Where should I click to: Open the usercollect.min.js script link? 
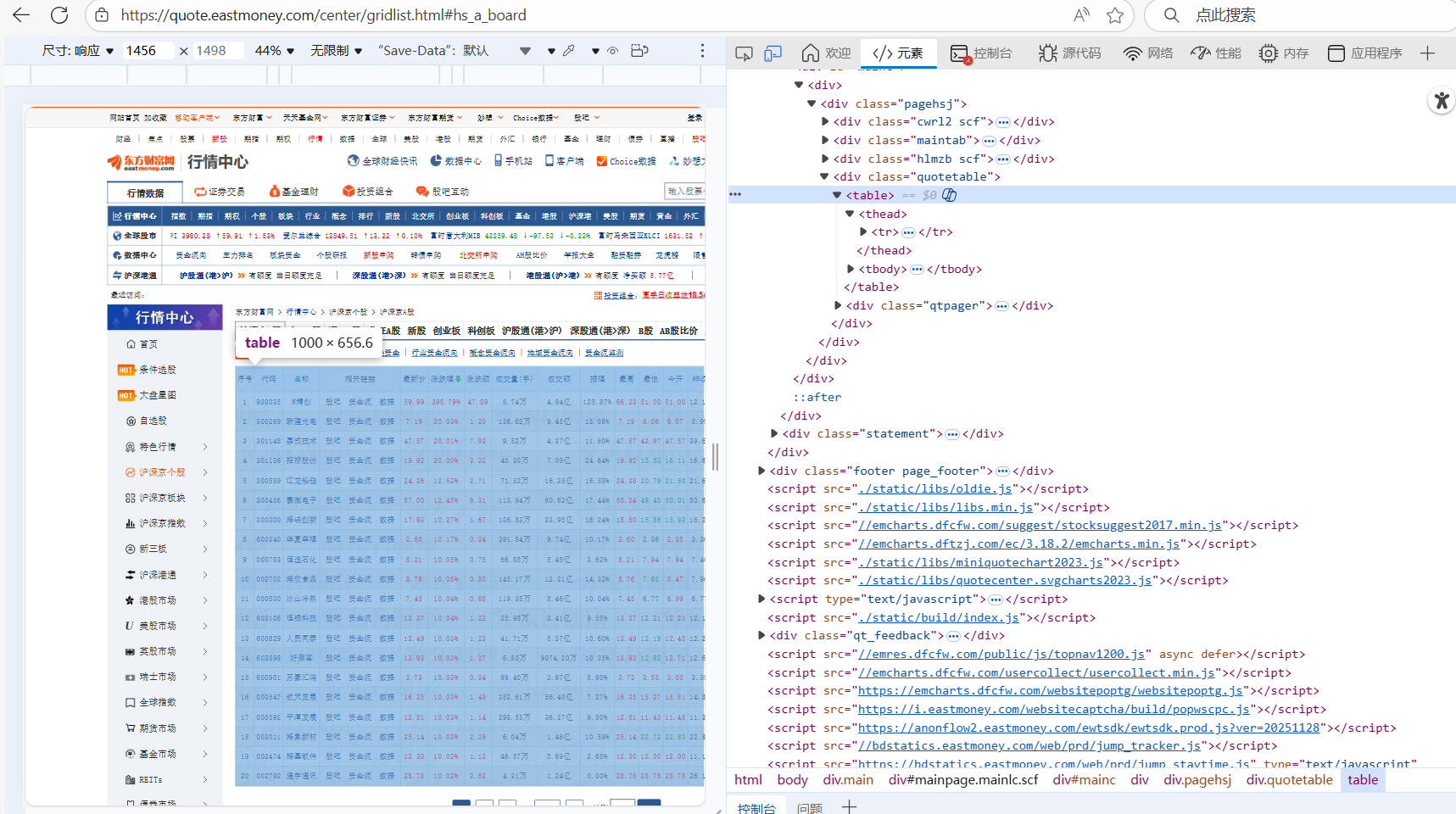(1037, 673)
